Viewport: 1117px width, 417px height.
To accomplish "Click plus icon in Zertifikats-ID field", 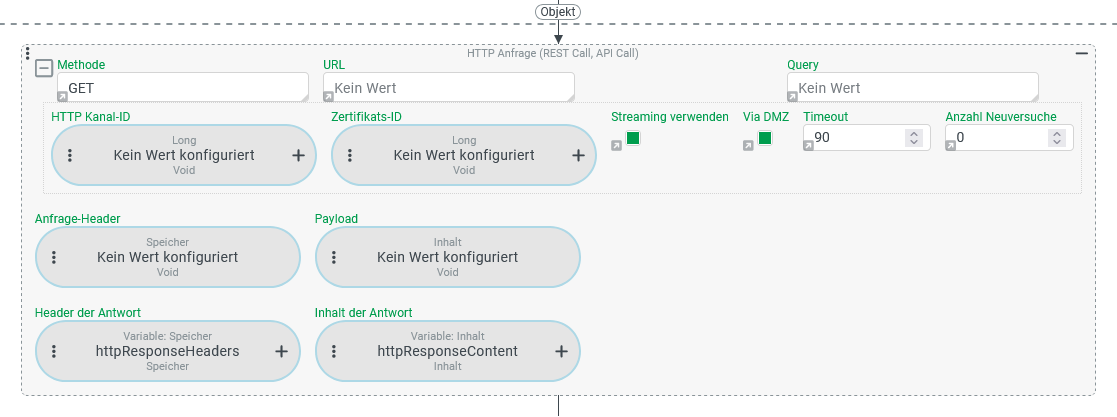I will [x=578, y=155].
